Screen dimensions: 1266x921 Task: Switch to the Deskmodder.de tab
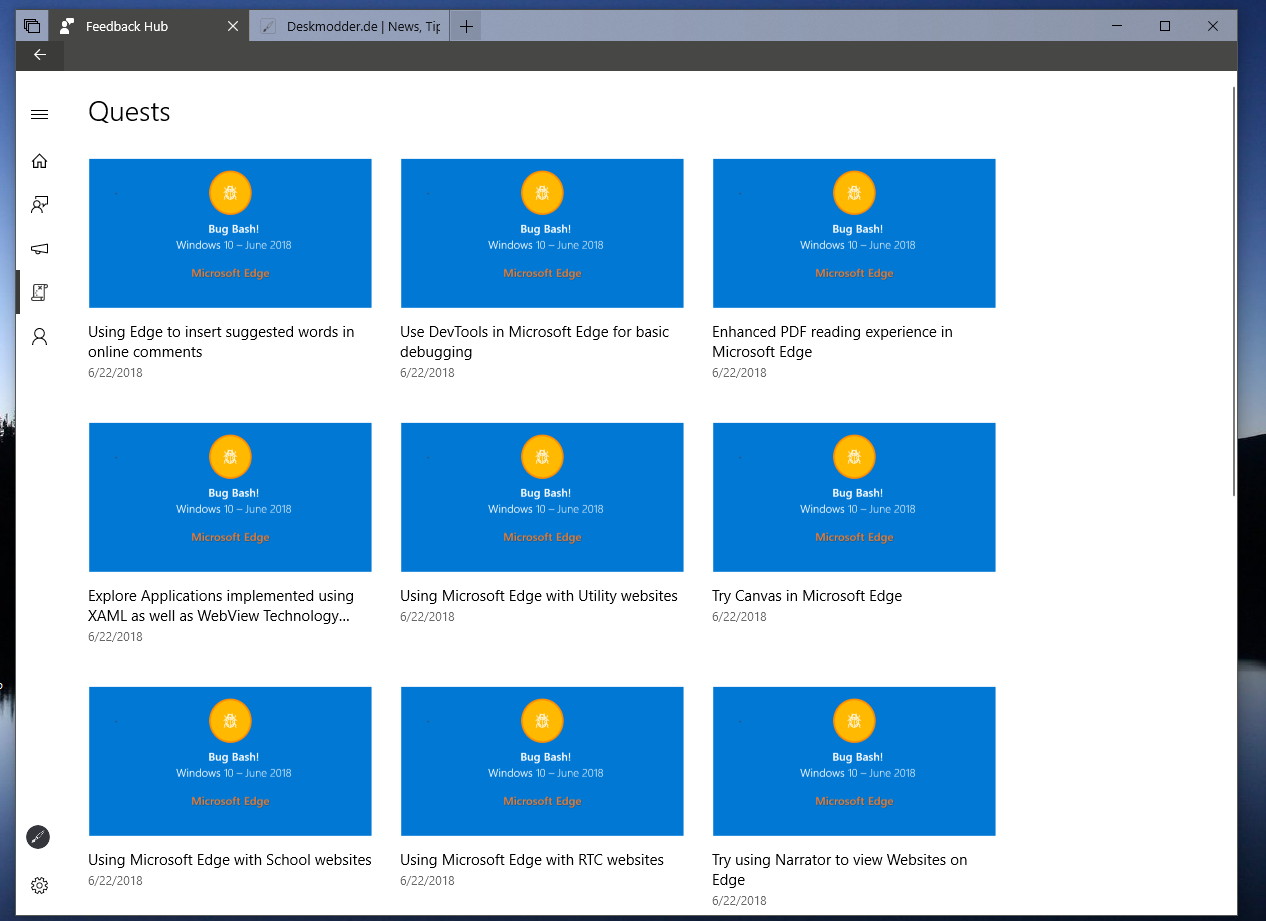(350, 26)
